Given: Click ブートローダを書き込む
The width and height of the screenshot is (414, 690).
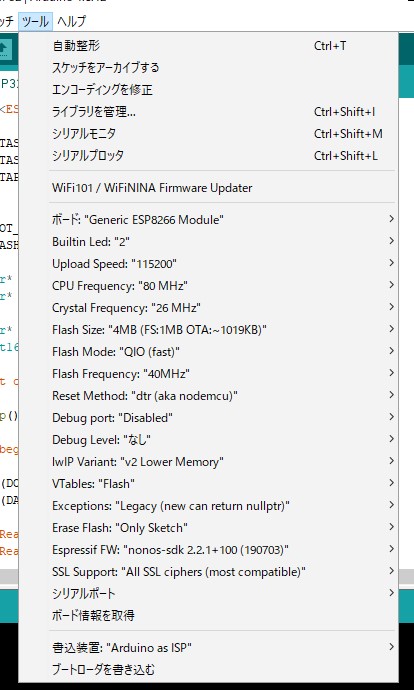Looking at the screenshot, I should point(209,670).
